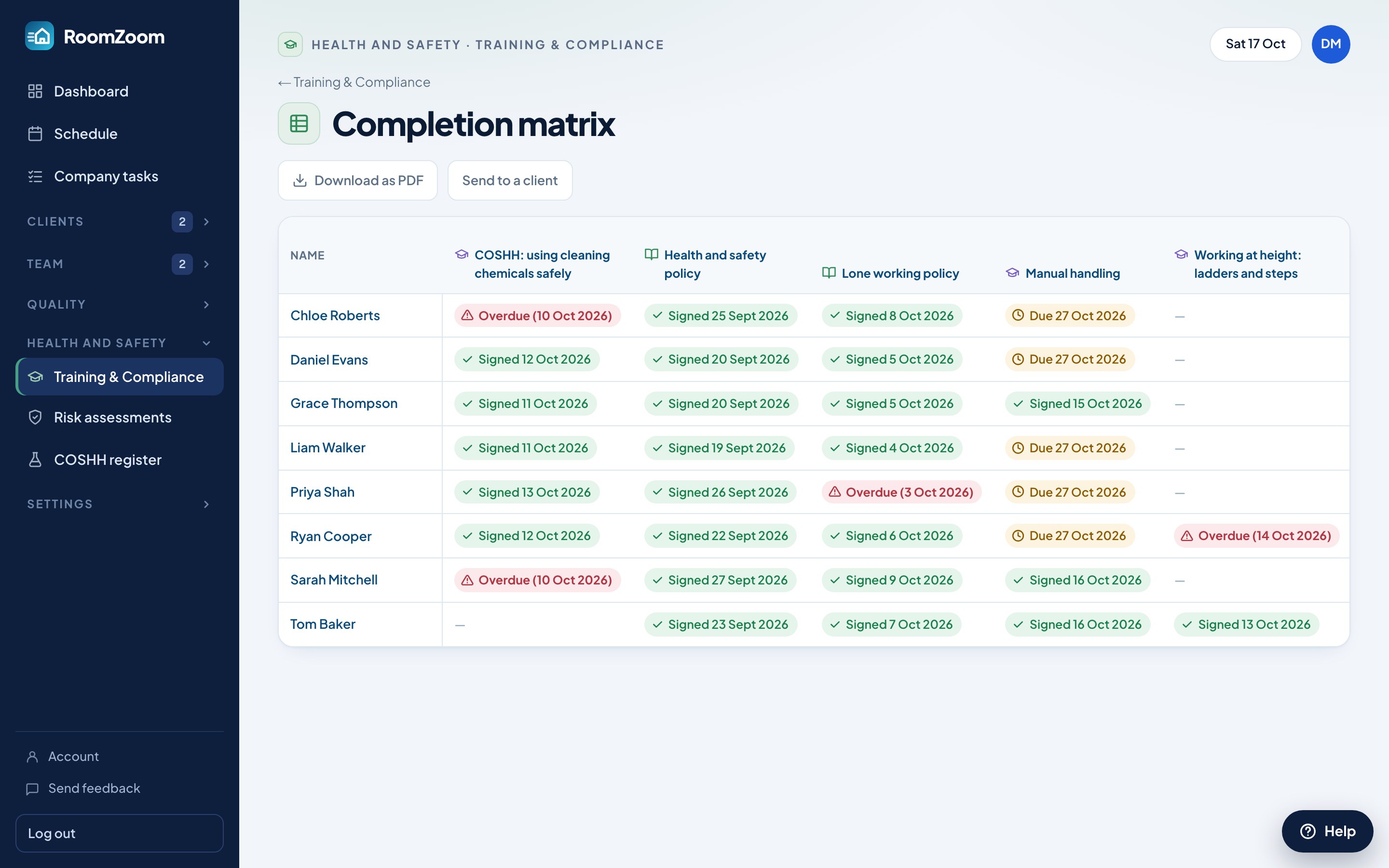
Task: Click the Team count badge 2
Action: coord(182,264)
